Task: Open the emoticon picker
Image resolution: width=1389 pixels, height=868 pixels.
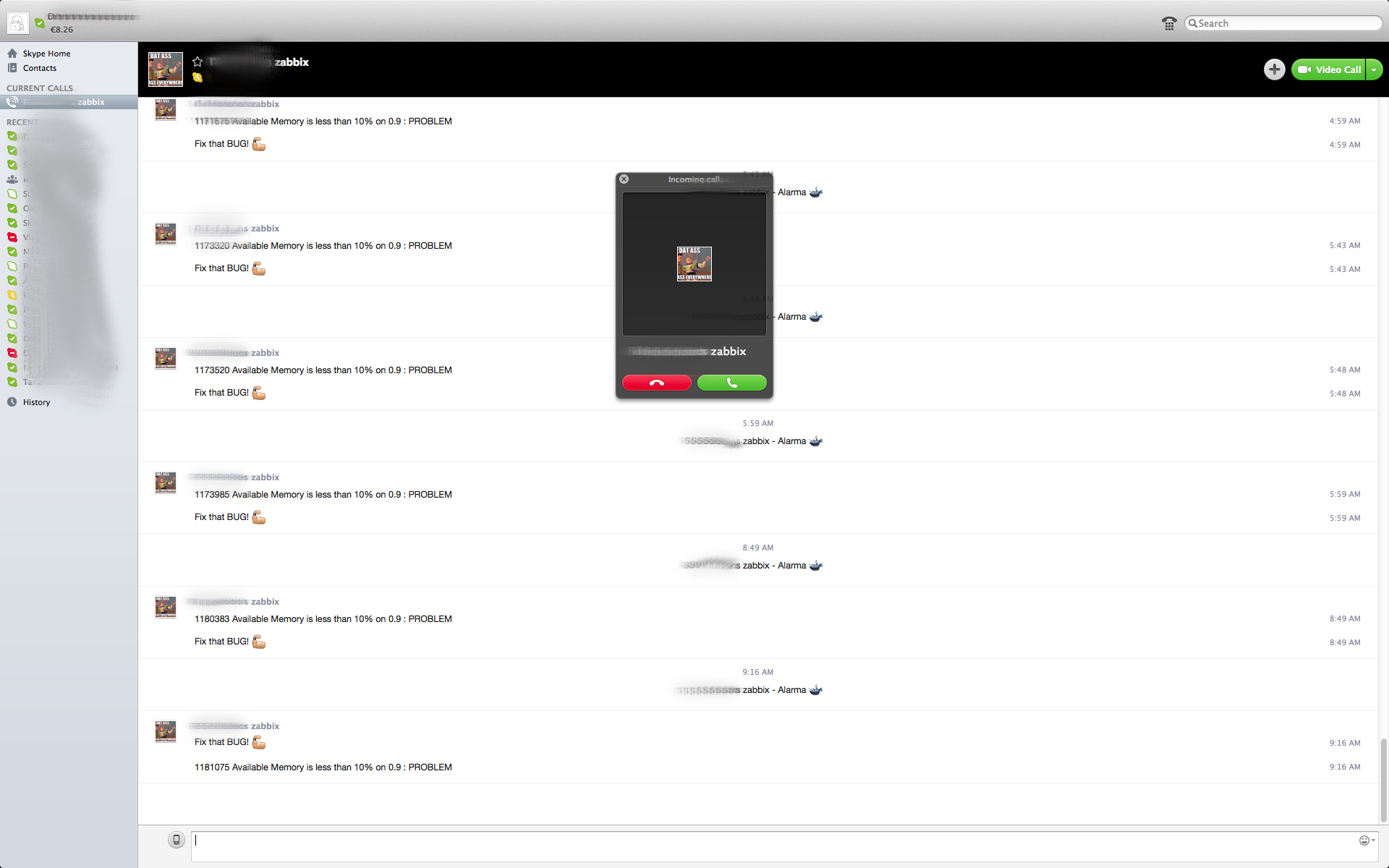Action: point(1366,840)
